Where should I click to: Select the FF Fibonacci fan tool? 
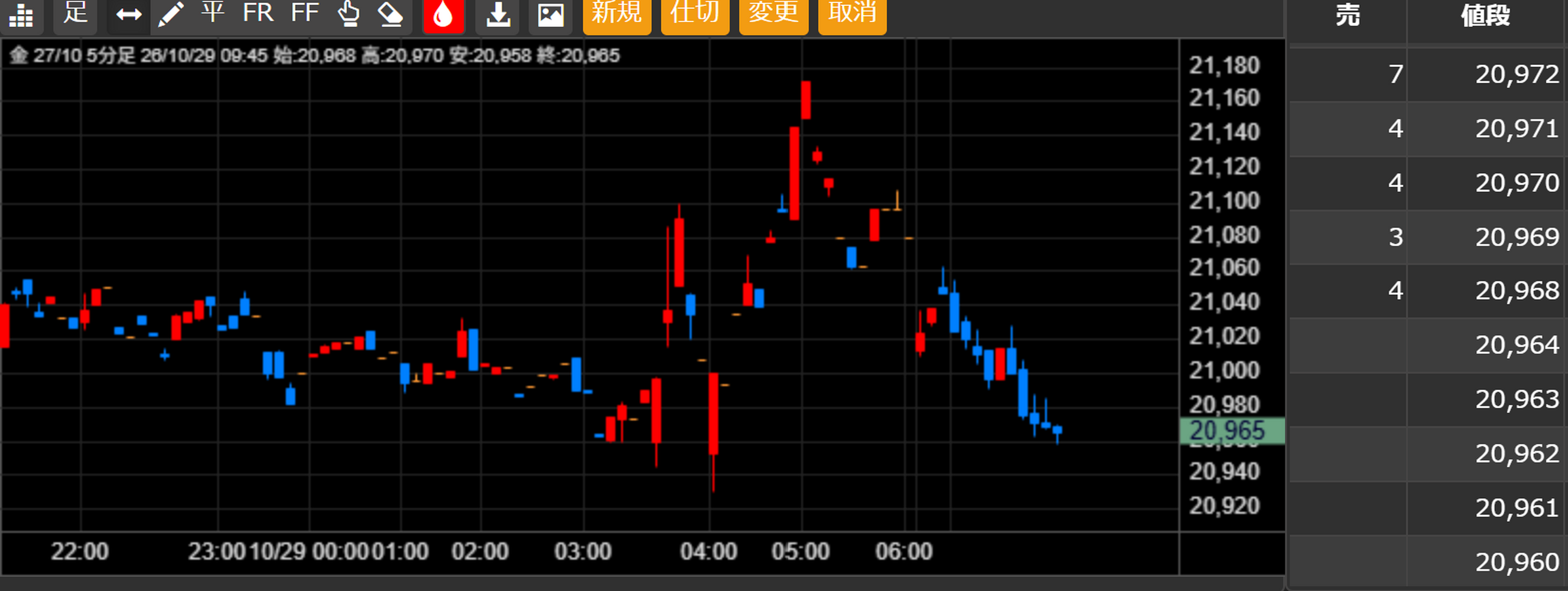(x=305, y=12)
